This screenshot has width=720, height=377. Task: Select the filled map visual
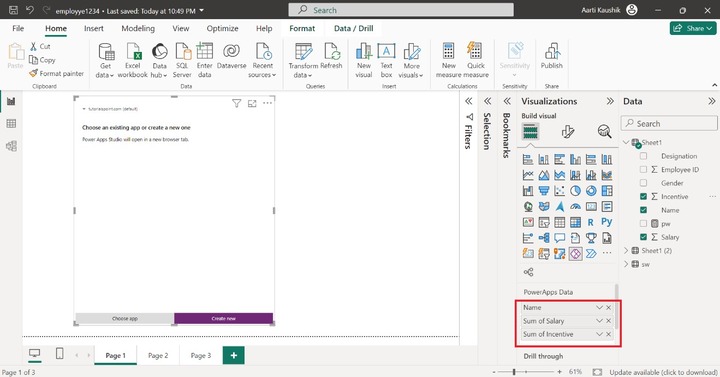(x=544, y=207)
